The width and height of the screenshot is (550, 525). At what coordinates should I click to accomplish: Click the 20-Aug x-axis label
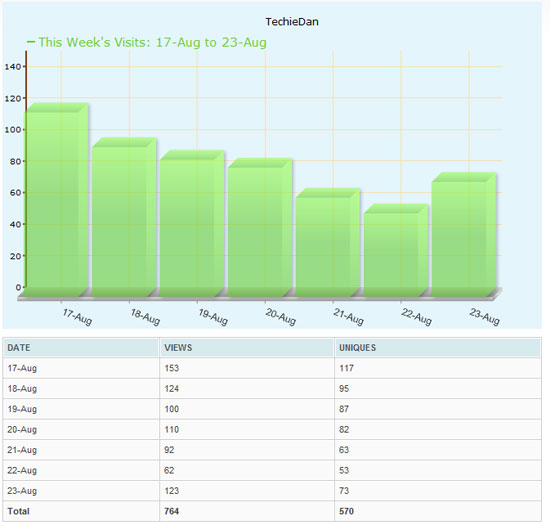pos(281,317)
